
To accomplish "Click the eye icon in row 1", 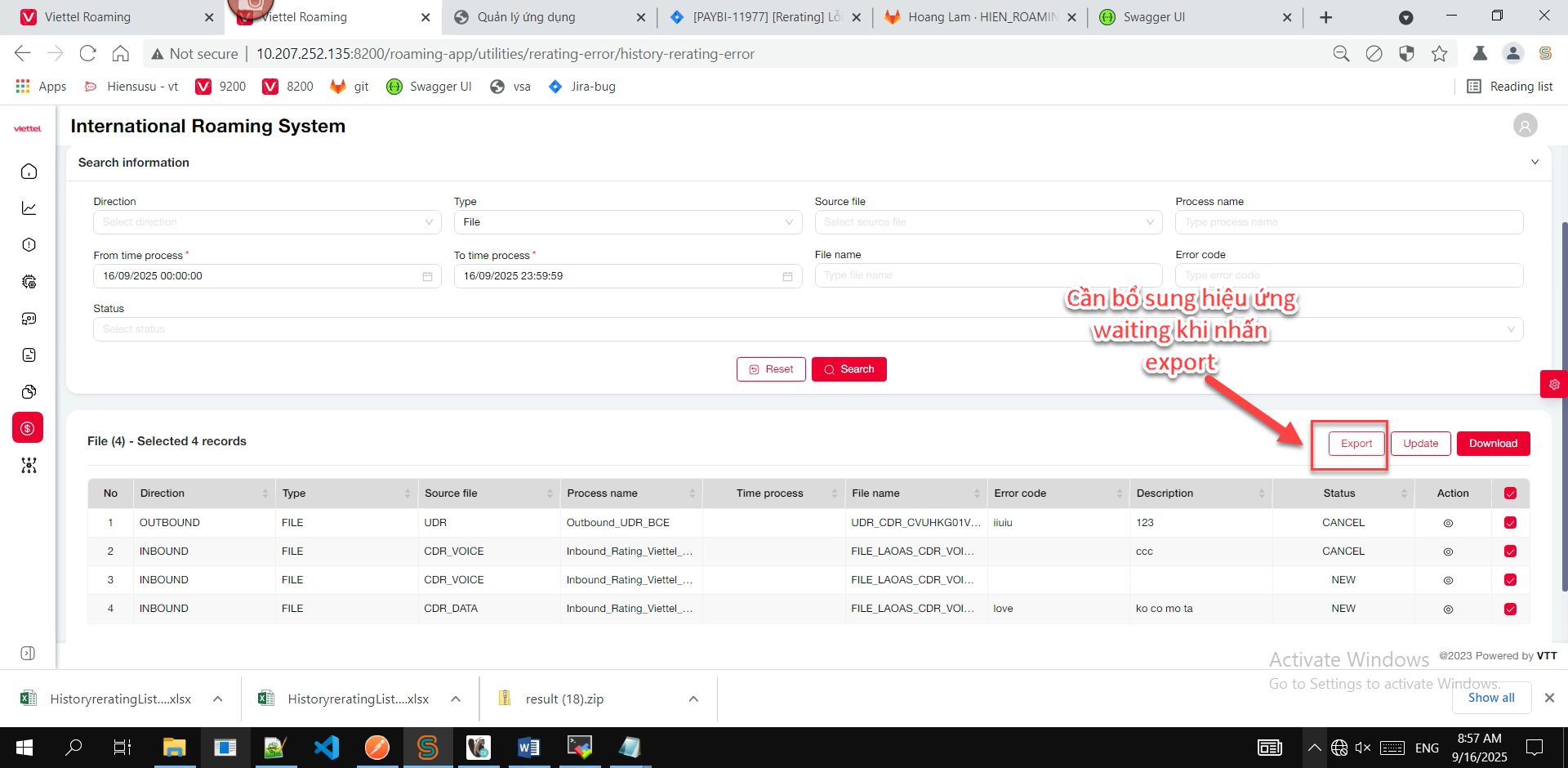I will coord(1448,524).
